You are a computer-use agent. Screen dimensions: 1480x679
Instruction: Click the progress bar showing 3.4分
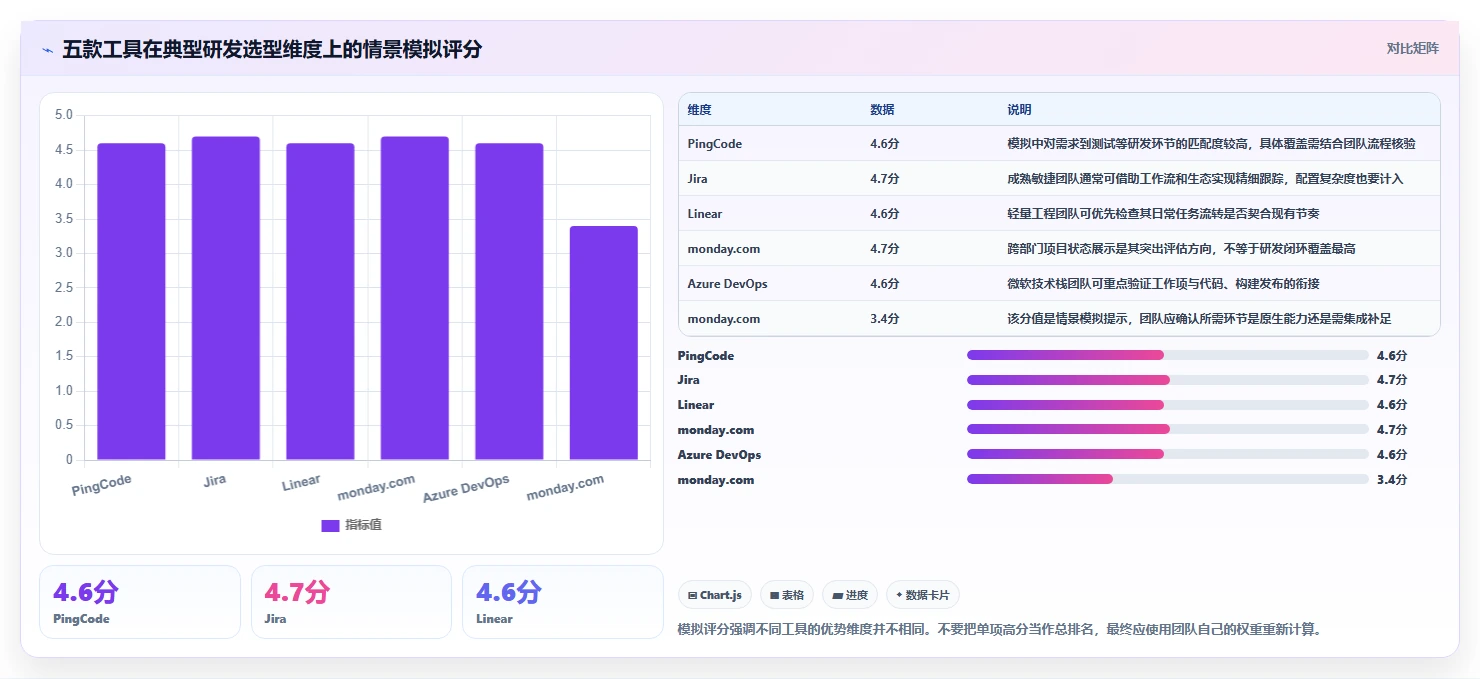tap(1167, 479)
